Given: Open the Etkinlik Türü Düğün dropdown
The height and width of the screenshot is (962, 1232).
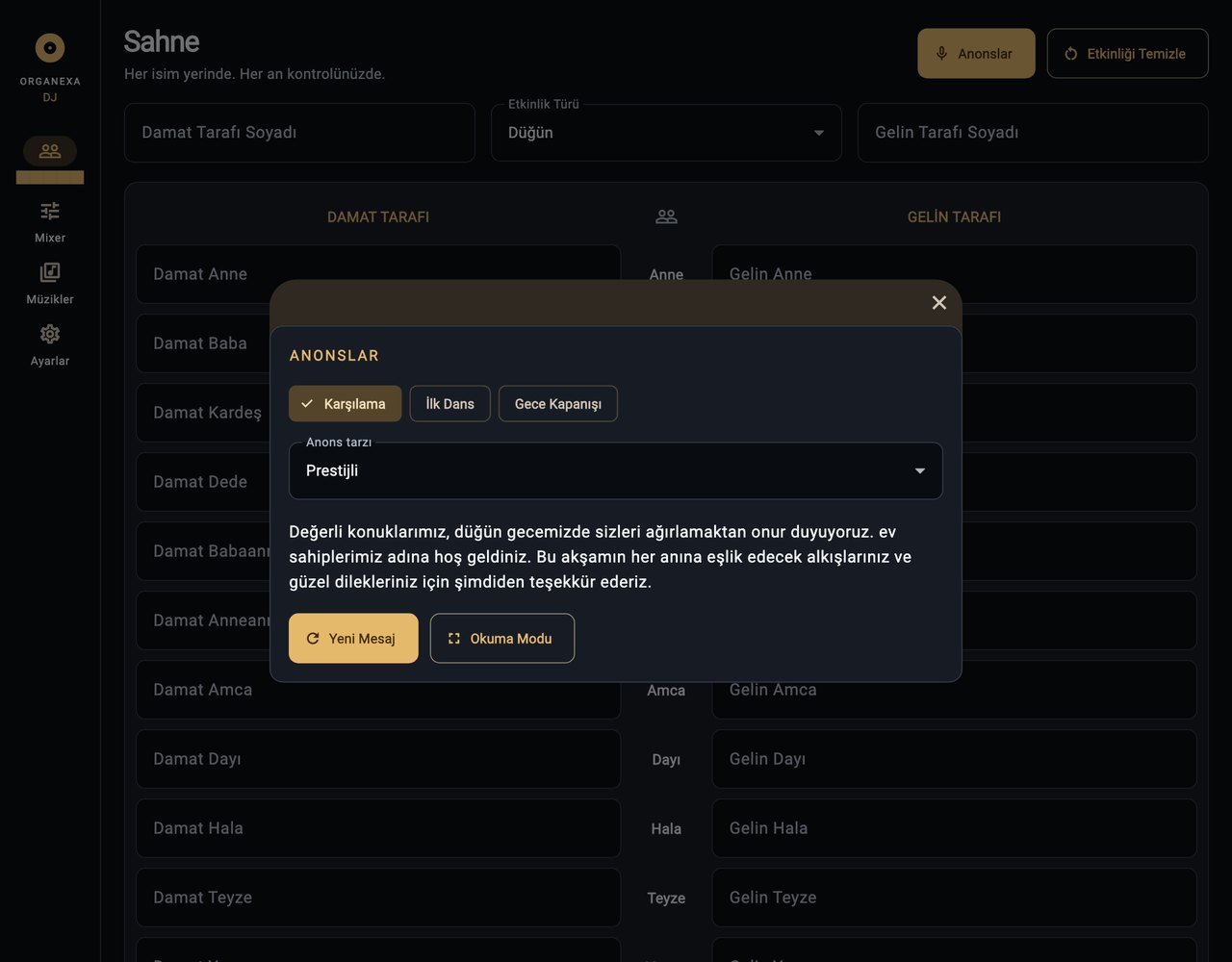Looking at the screenshot, I should click(x=666, y=133).
